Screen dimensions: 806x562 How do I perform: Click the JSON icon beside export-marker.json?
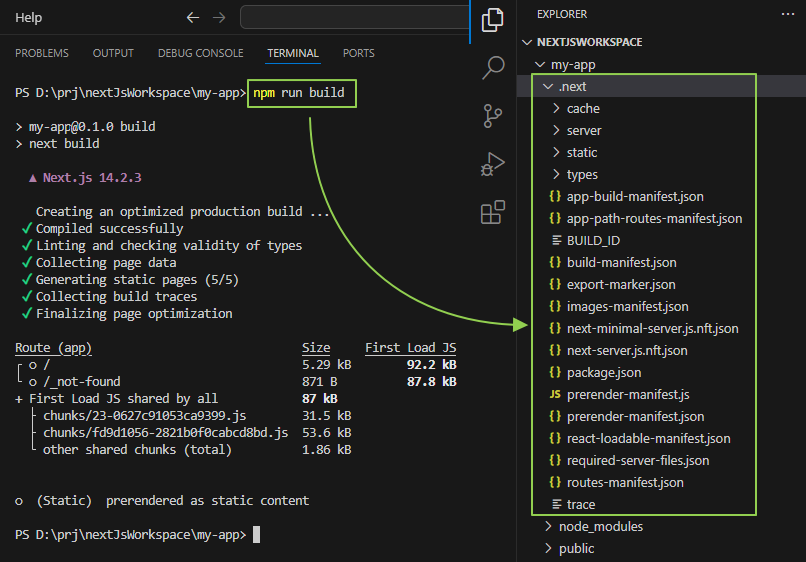tap(555, 284)
